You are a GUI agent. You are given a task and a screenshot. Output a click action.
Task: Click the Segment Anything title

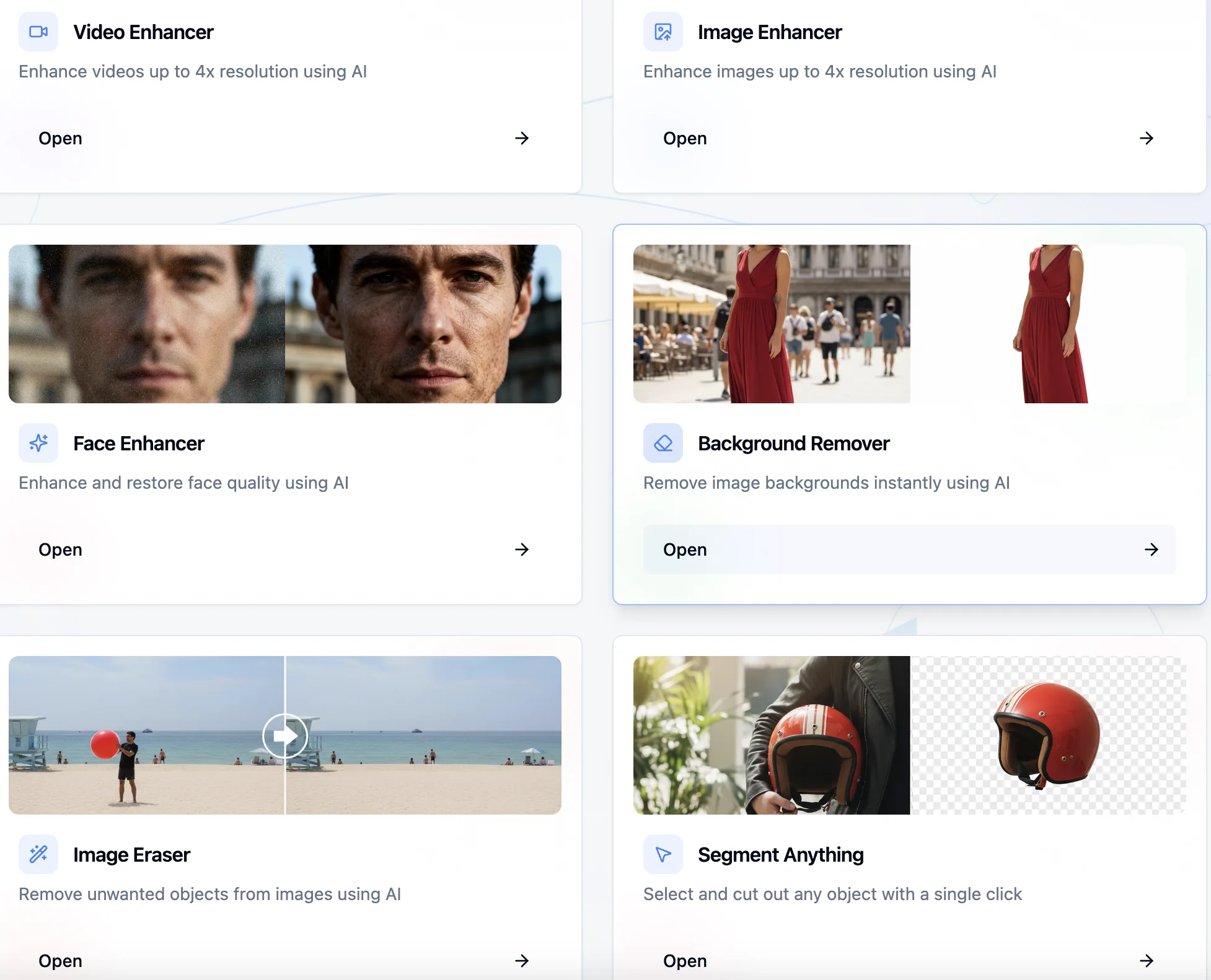781,855
